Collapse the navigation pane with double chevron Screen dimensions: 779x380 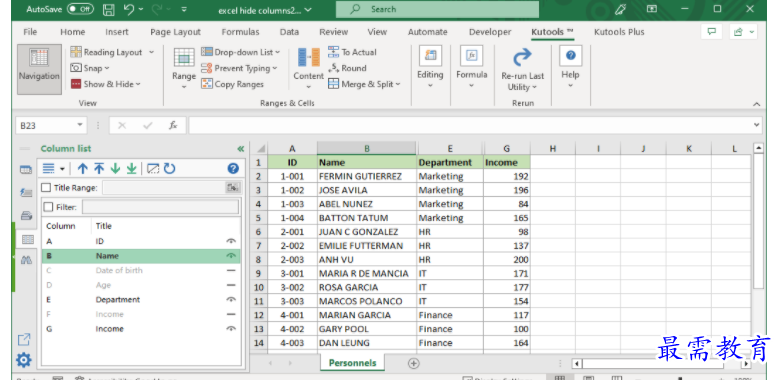241,149
